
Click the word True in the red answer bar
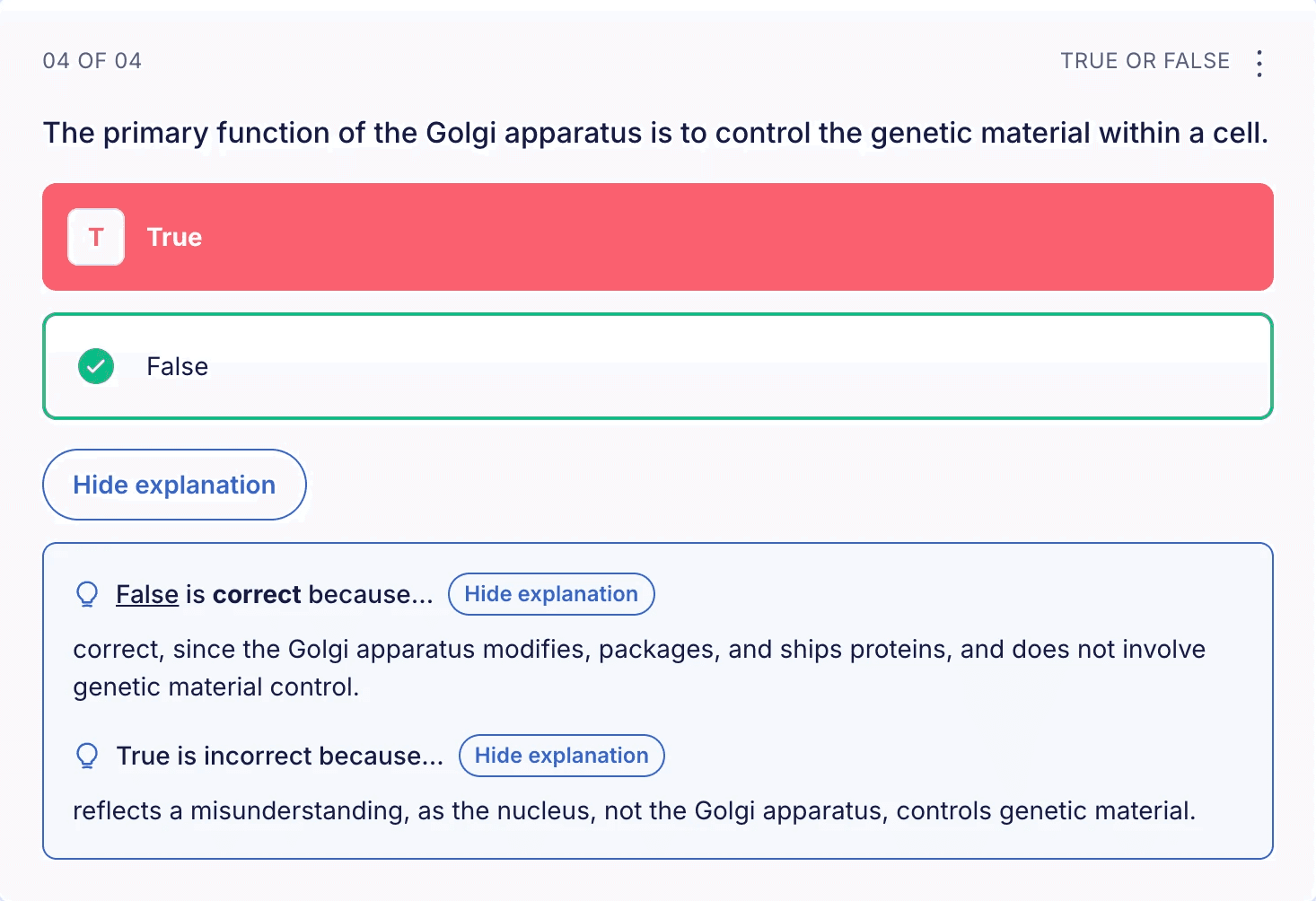tap(174, 237)
